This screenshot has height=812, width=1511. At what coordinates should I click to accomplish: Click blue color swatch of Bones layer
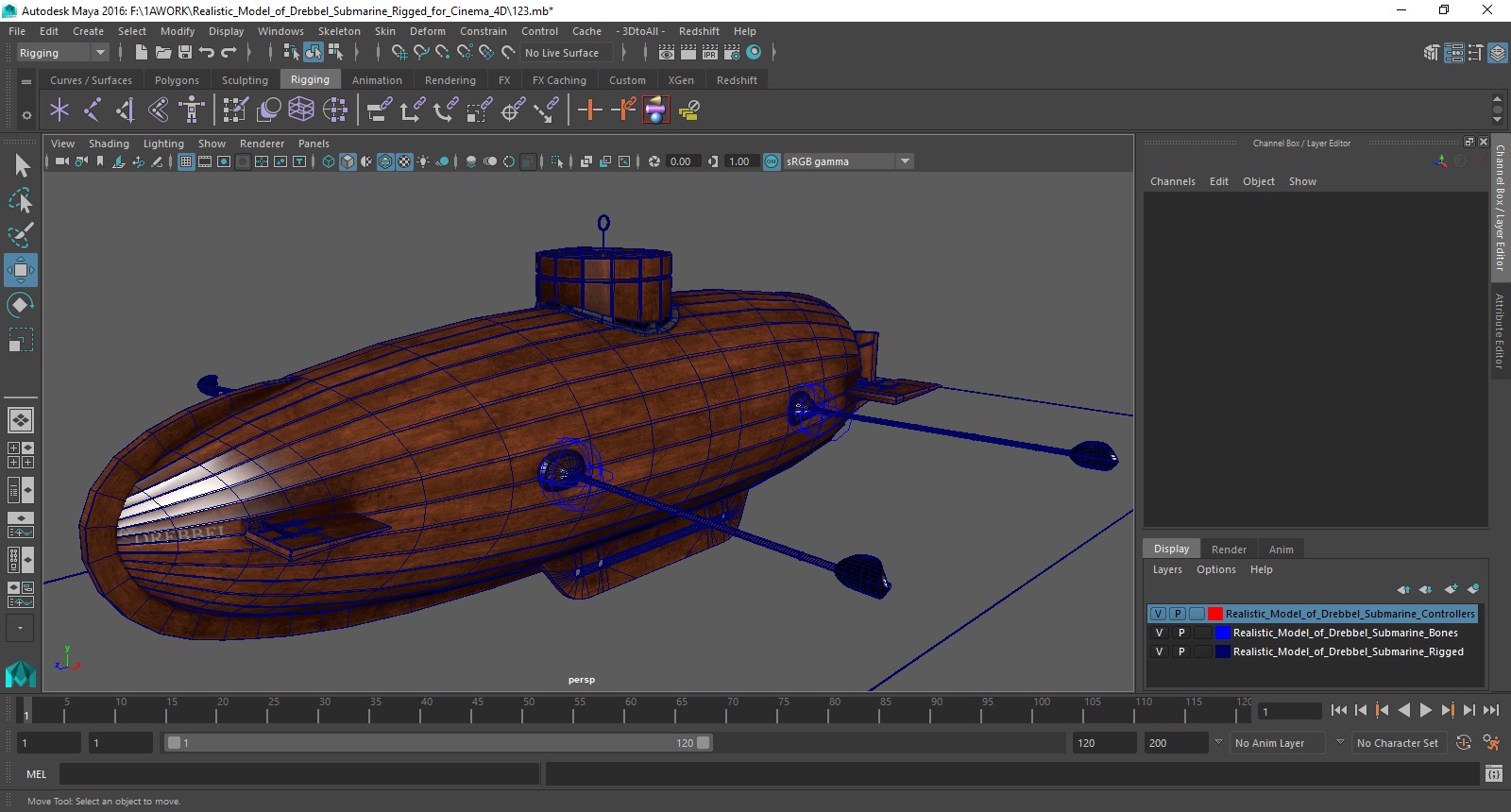point(1223,633)
